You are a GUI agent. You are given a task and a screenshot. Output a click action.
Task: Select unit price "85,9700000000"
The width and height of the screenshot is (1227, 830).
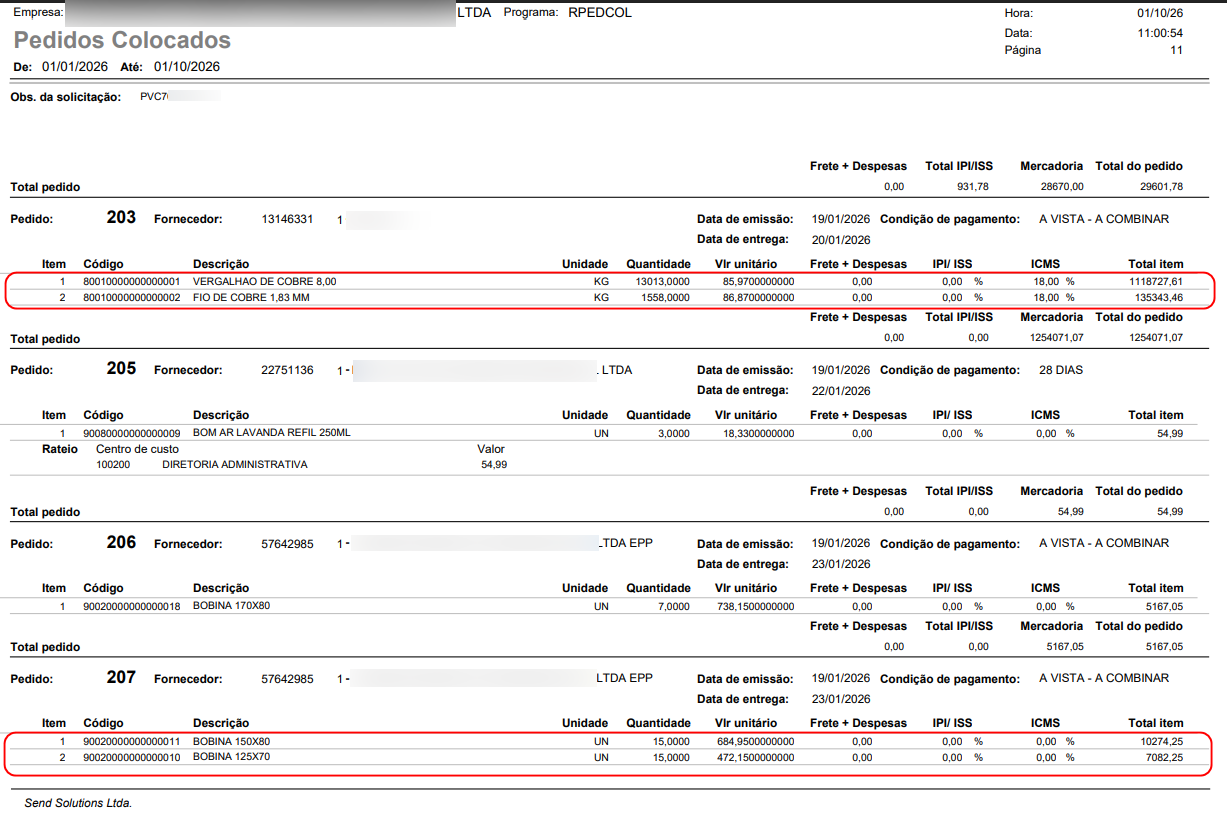pyautogui.click(x=759, y=282)
